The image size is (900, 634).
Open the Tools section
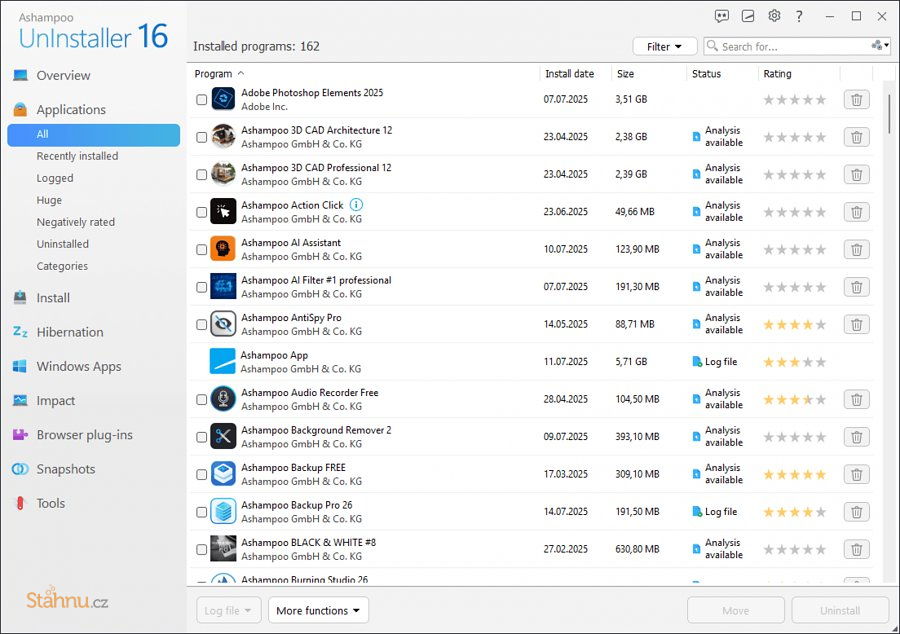point(51,503)
